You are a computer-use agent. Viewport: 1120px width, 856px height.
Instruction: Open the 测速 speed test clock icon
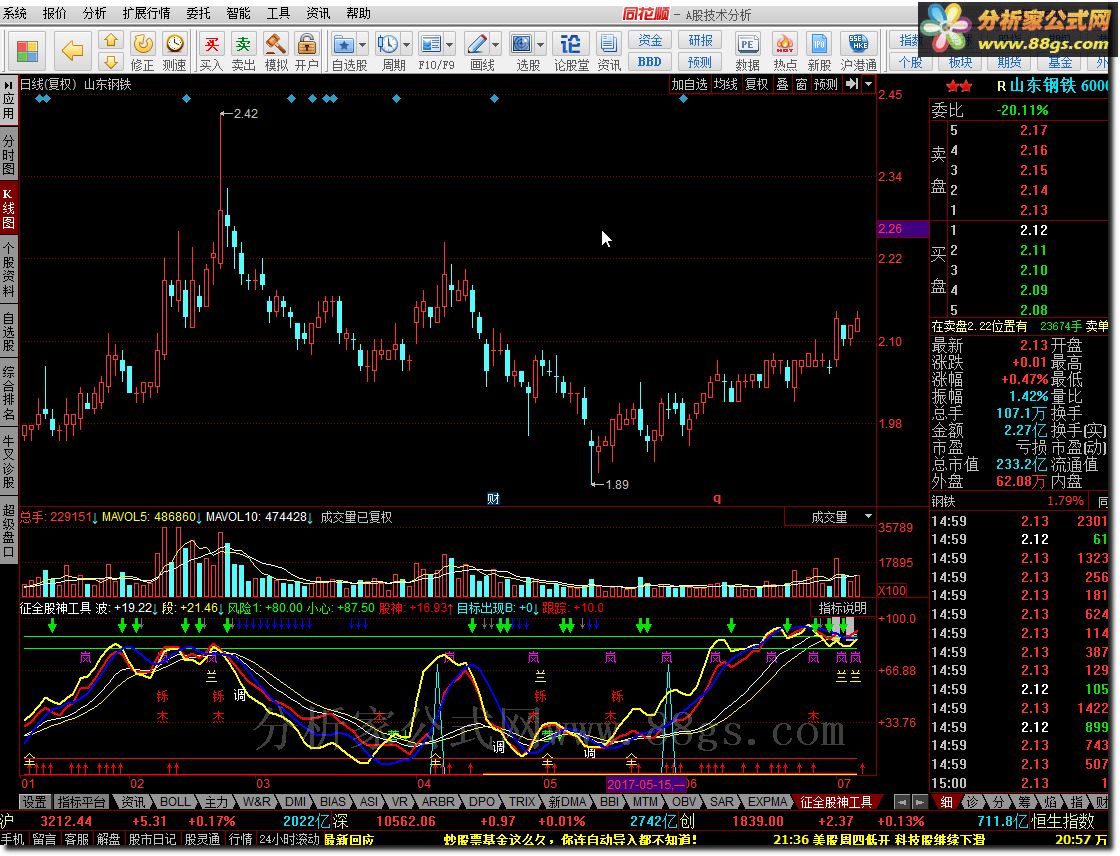(175, 44)
